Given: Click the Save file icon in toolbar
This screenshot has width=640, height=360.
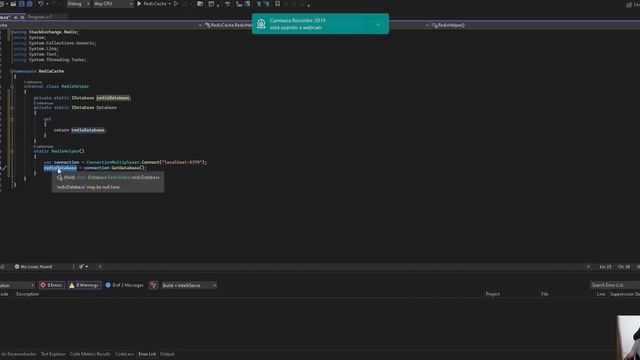Looking at the screenshot, I should 22,4.
